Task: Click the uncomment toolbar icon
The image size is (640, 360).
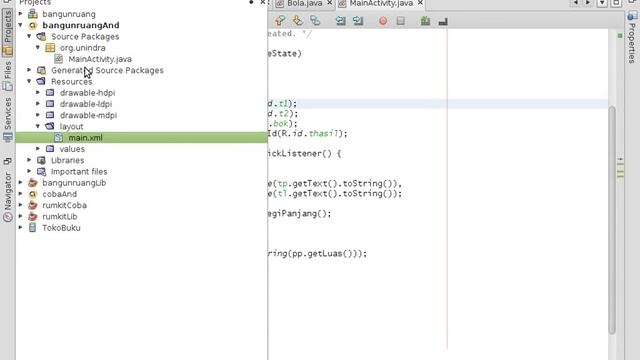Action: [443, 21]
